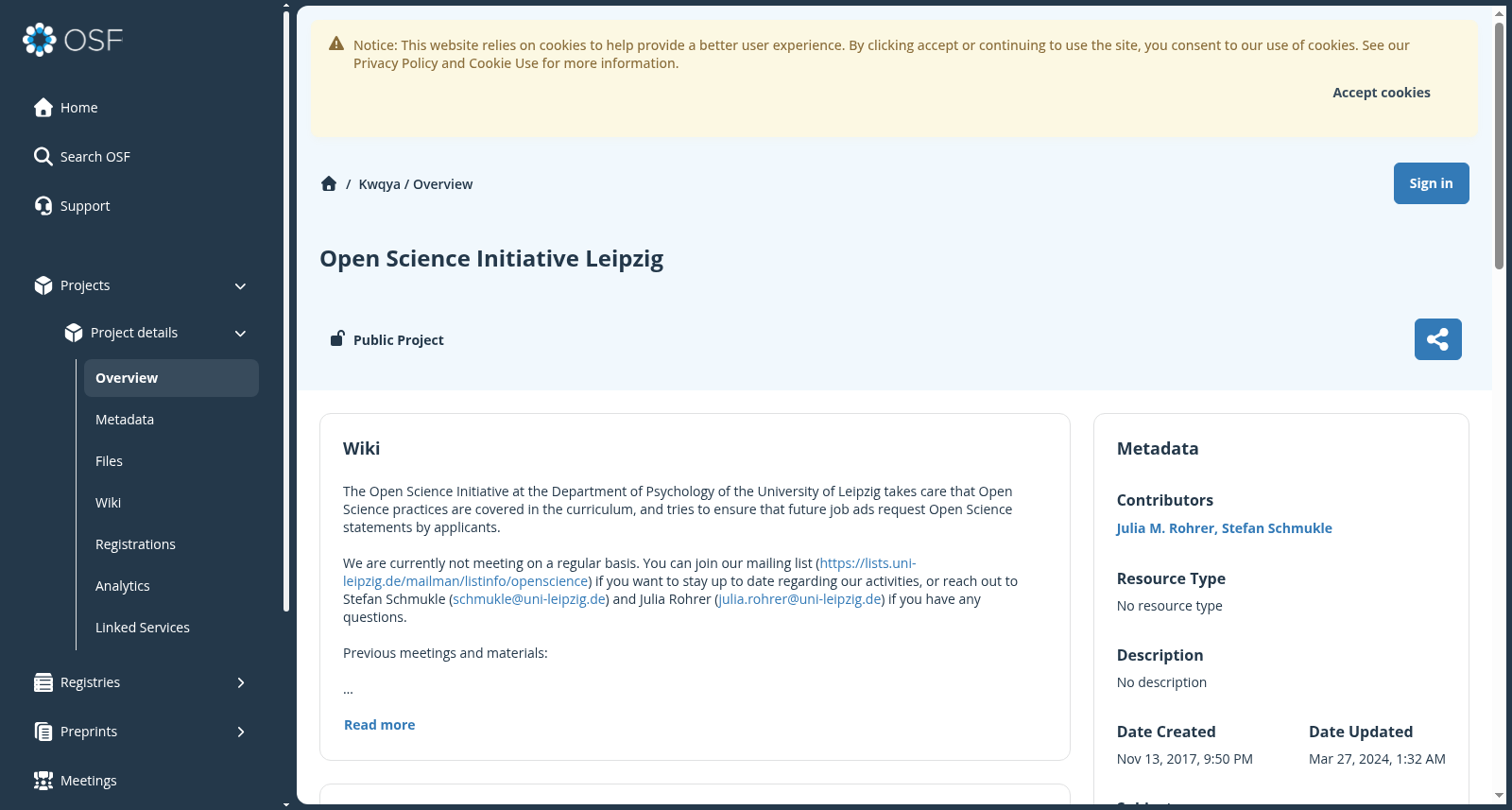Click the Meetings people icon
Image resolution: width=1512 pixels, height=810 pixels.
point(43,781)
